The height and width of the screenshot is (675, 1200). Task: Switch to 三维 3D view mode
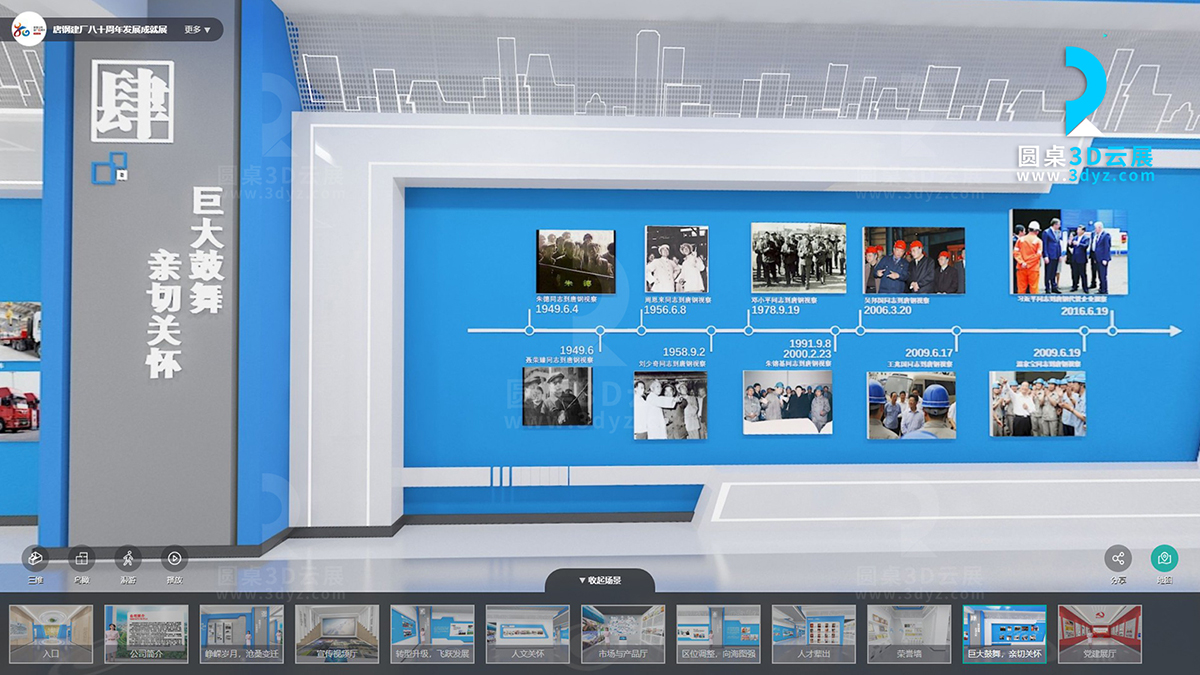(33, 558)
